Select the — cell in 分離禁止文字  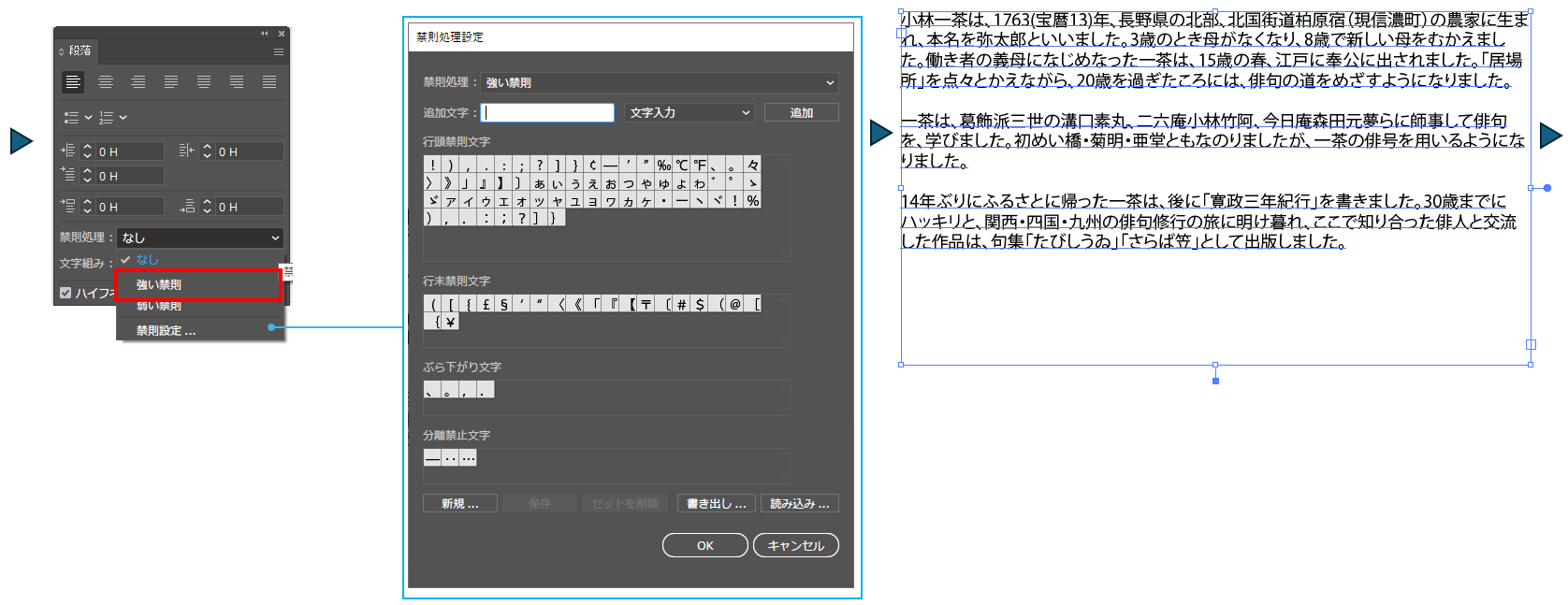pyautogui.click(x=432, y=457)
